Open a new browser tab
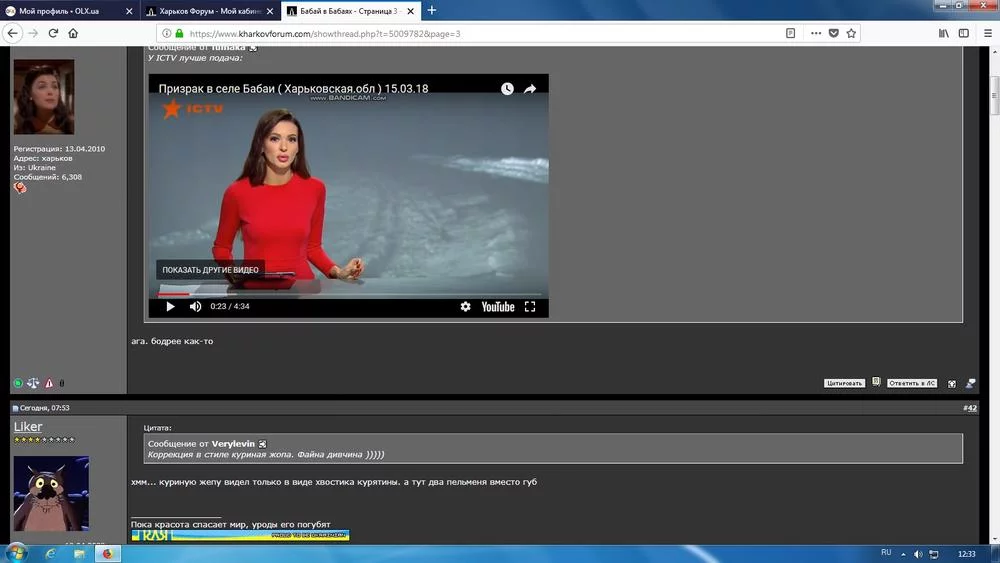 432,11
